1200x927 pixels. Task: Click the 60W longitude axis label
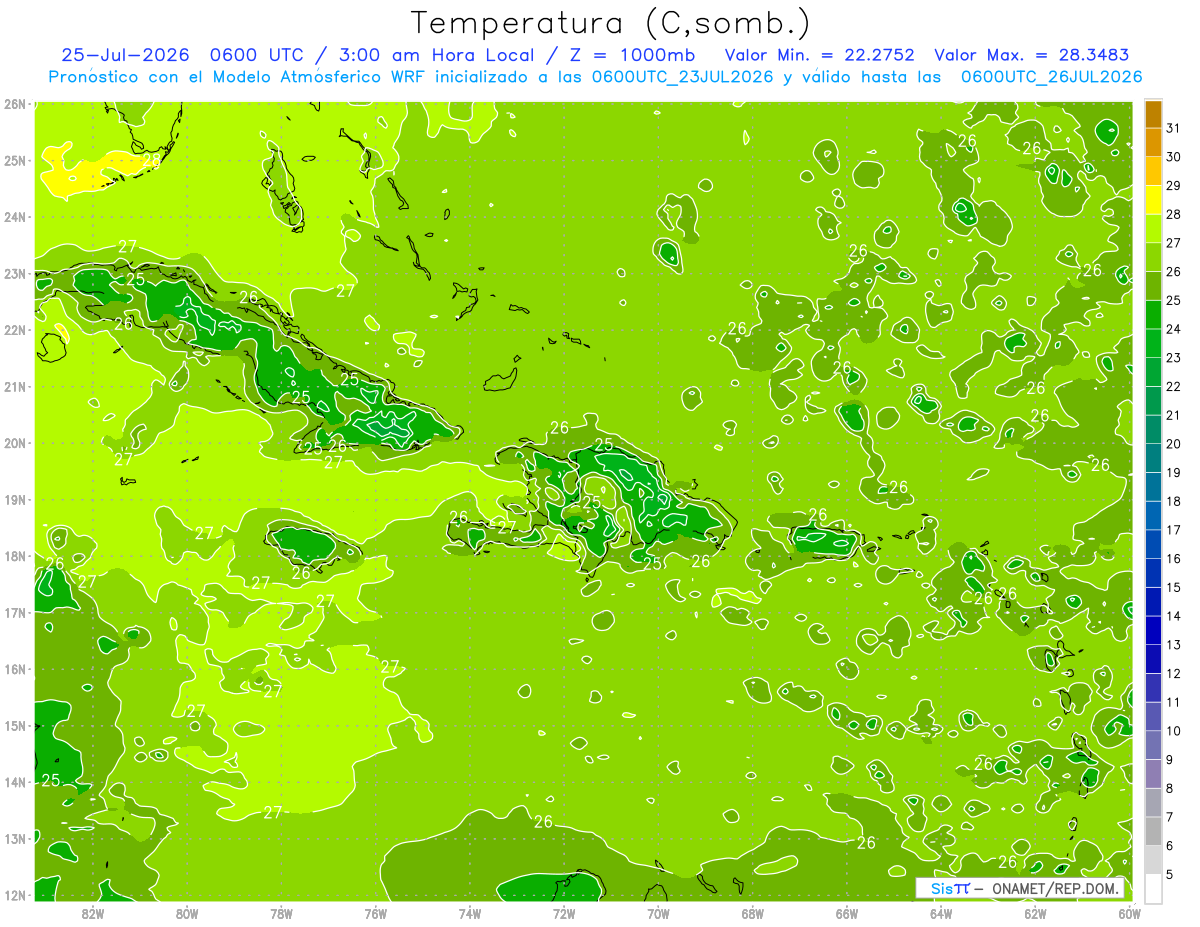[1130, 914]
